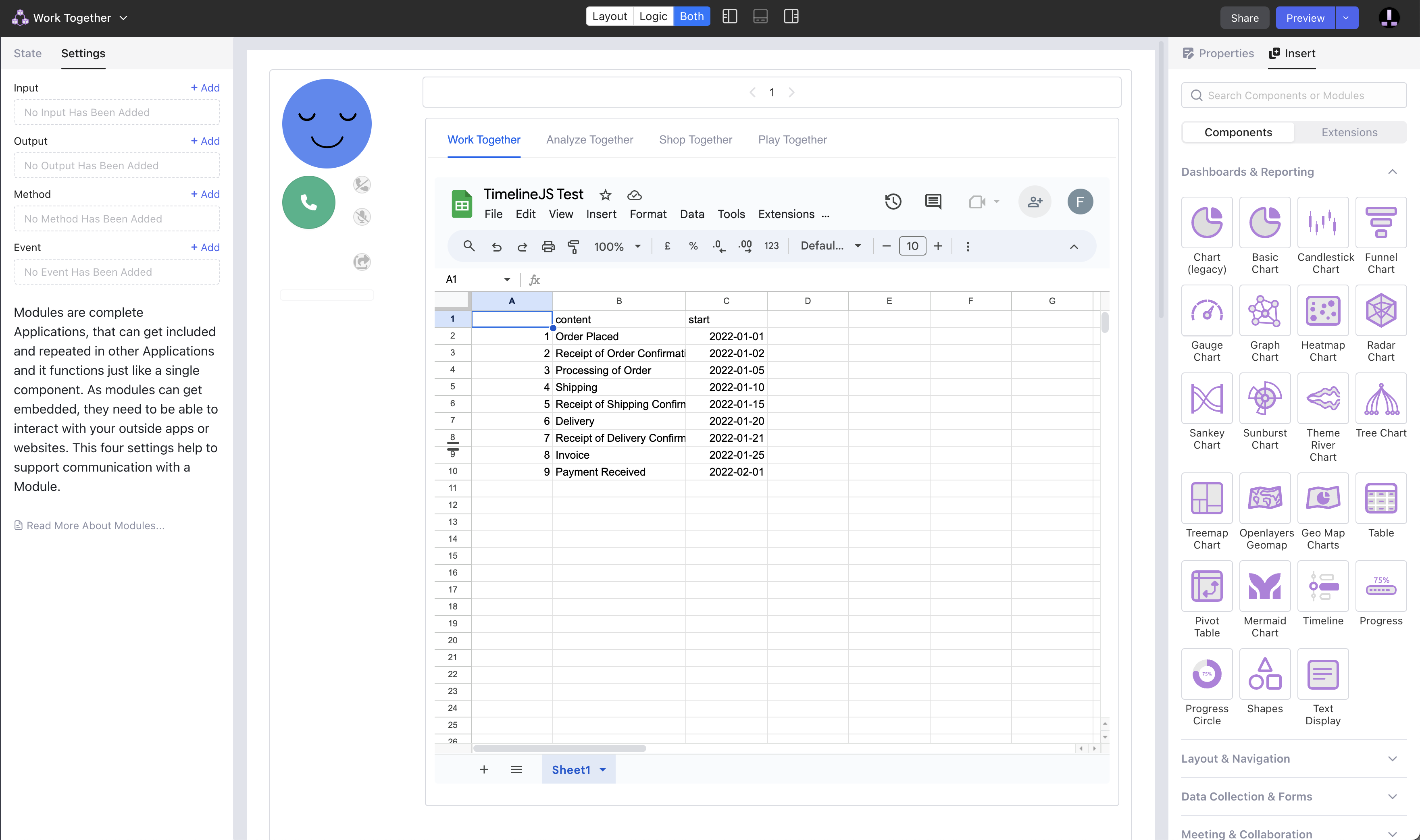1420x840 pixels.
Task: Star the TimelineJS Test document
Action: coord(605,195)
